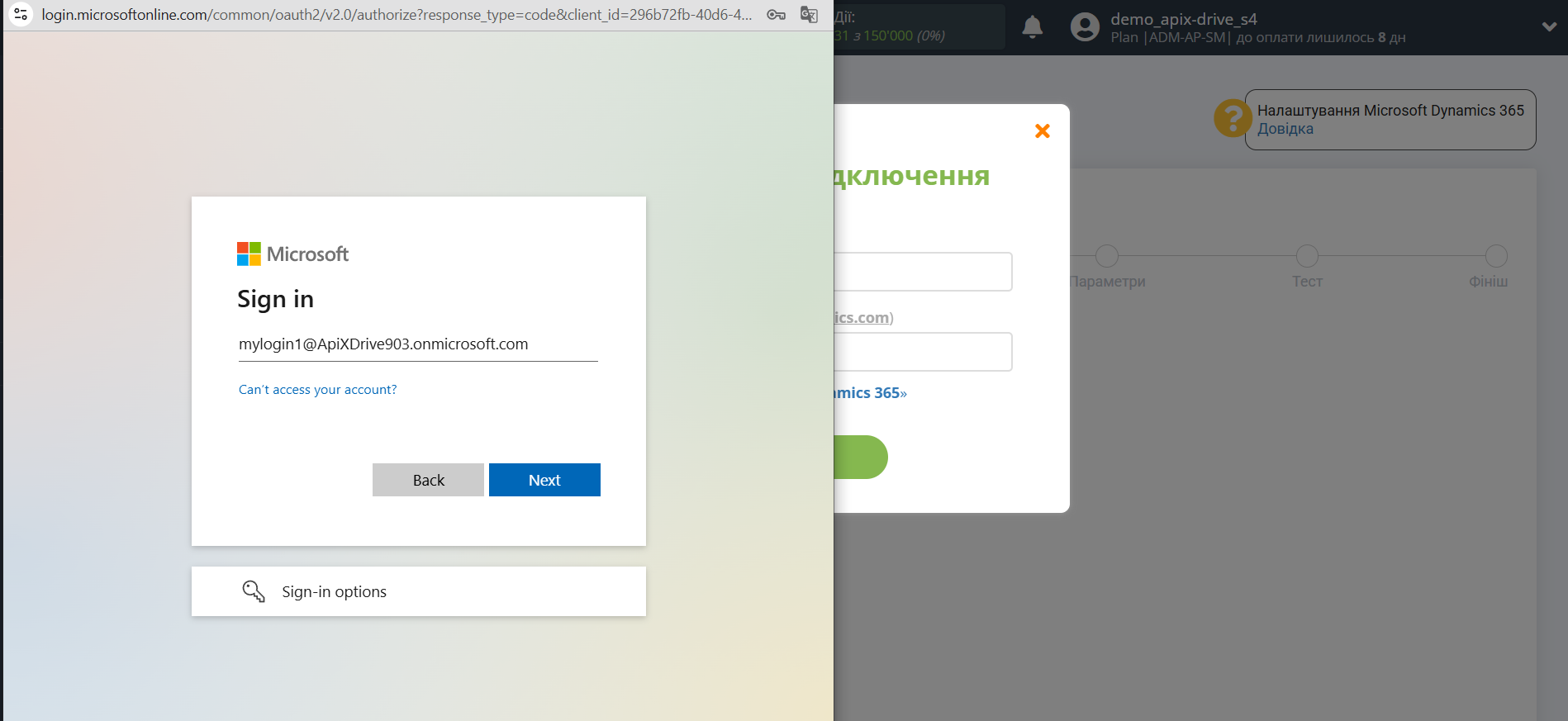The width and height of the screenshot is (1568, 721).
Task: Expand the account dropdown chevron in header
Action: [1550, 26]
